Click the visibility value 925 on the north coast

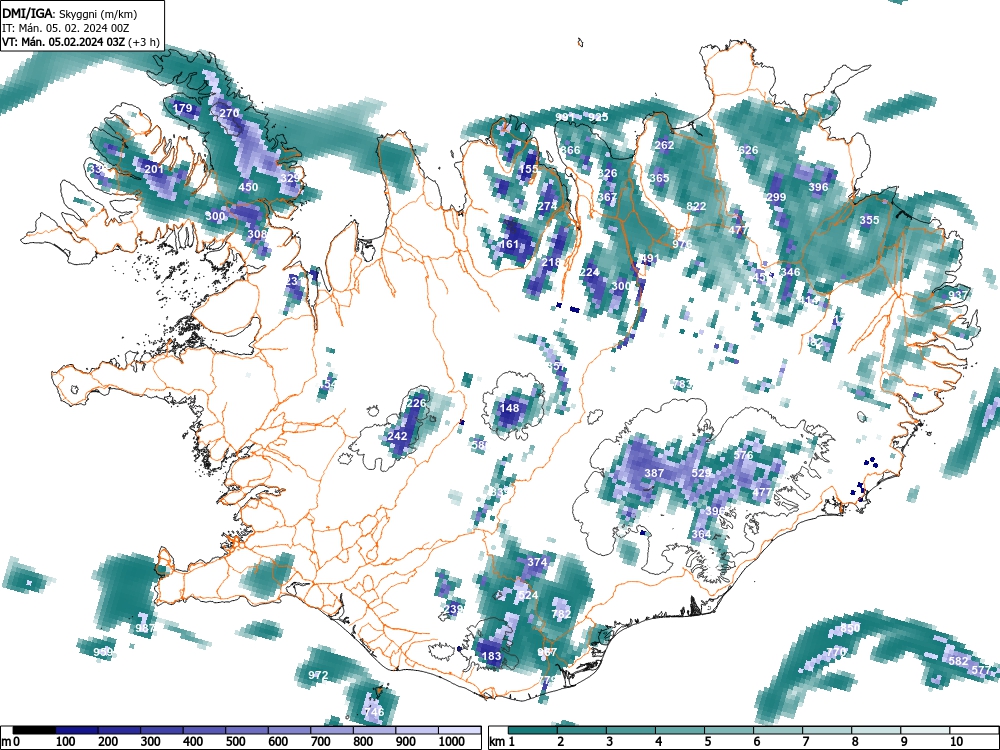coord(598,117)
